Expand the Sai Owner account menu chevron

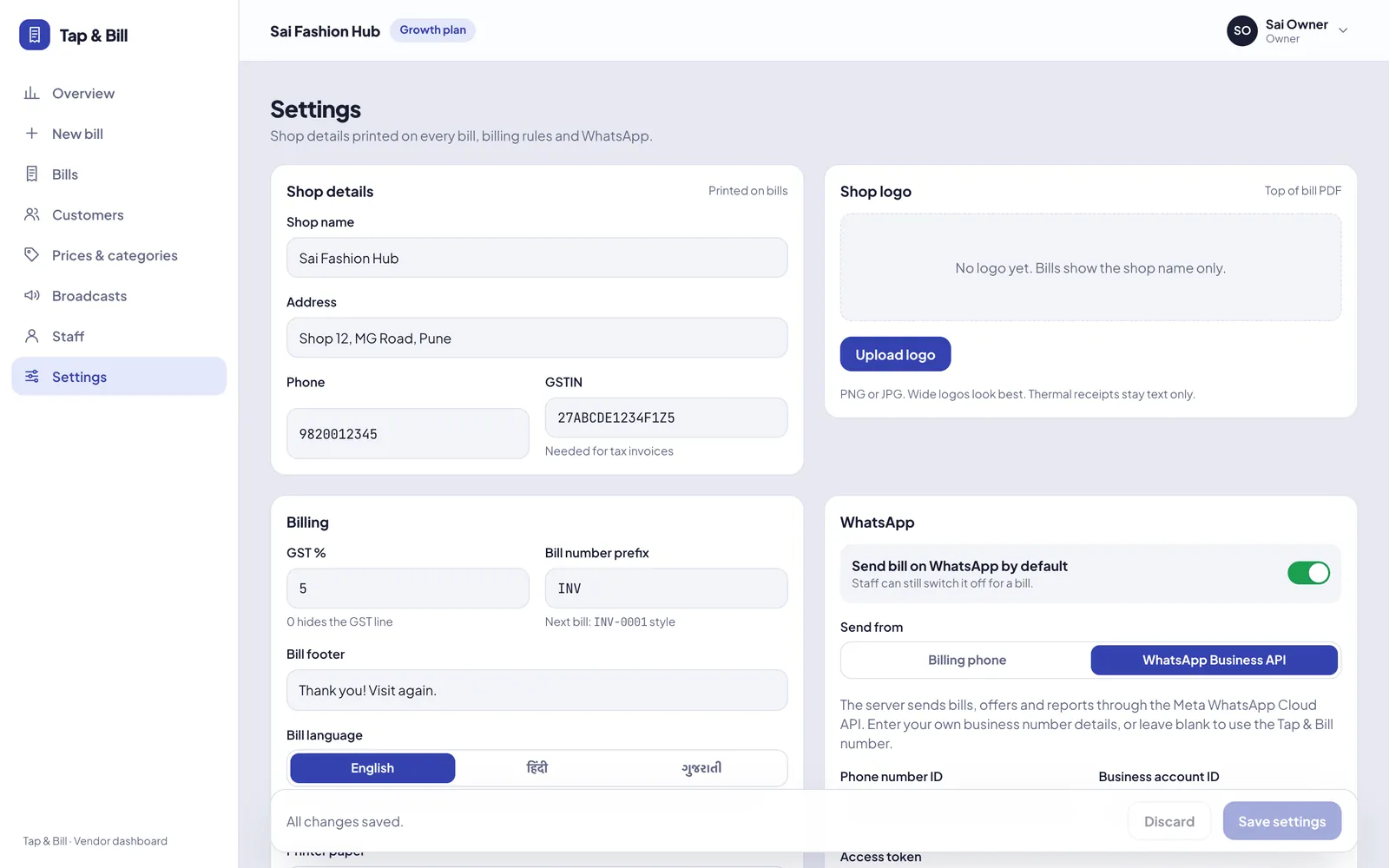(1343, 30)
